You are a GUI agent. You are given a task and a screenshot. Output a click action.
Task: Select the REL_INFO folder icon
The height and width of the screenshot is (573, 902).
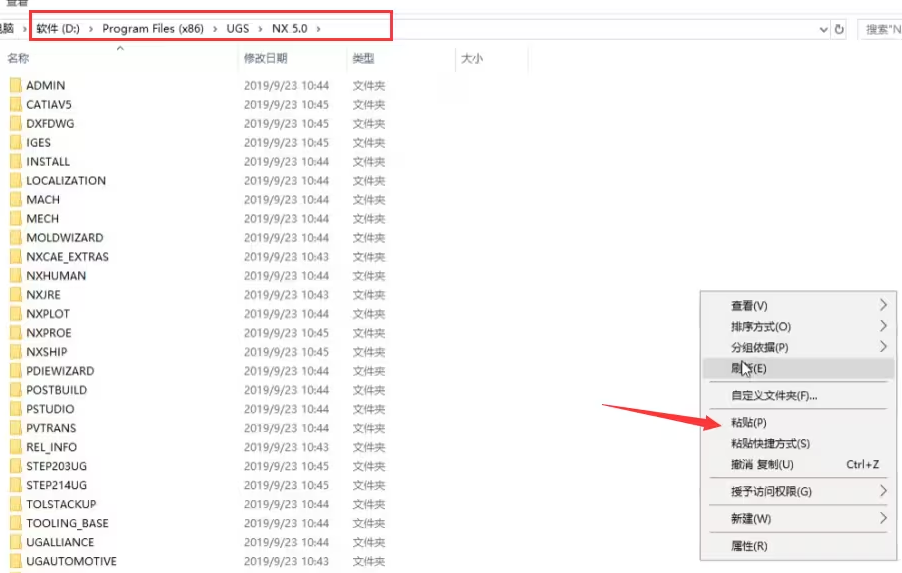(x=16, y=446)
